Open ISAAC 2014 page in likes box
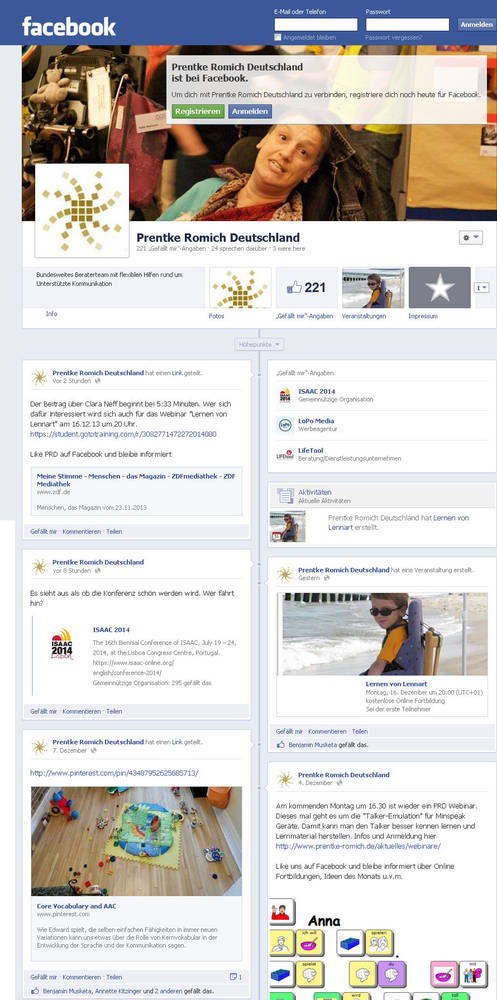 pos(316,392)
